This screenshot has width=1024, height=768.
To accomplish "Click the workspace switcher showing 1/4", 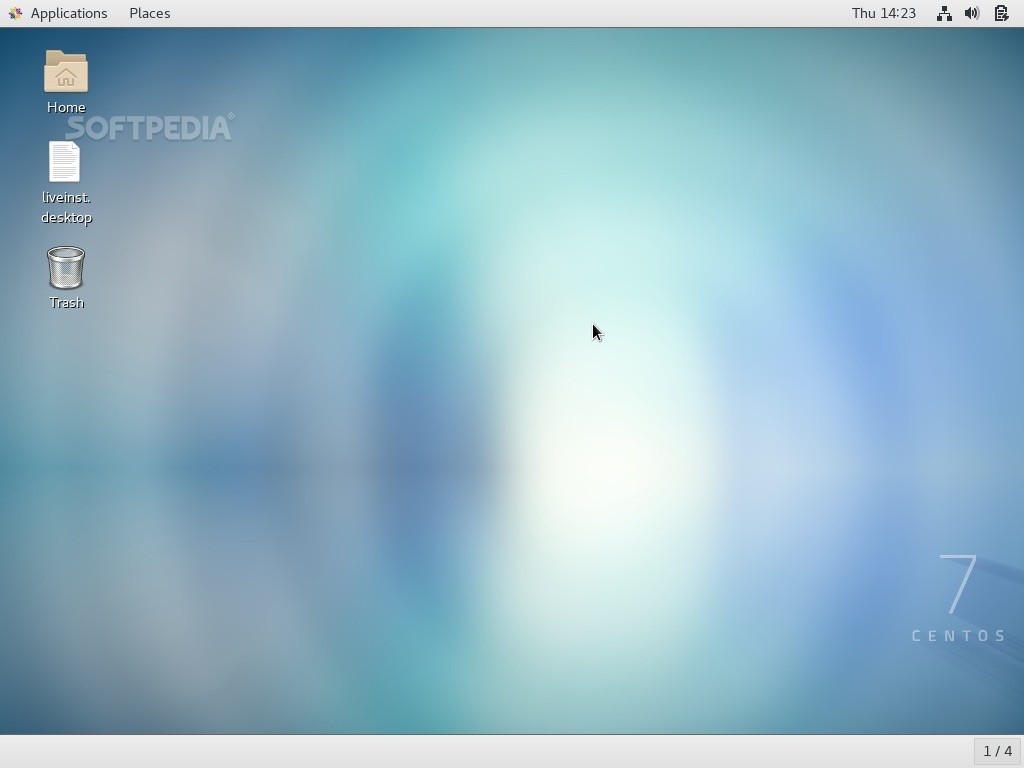I will 997,751.
